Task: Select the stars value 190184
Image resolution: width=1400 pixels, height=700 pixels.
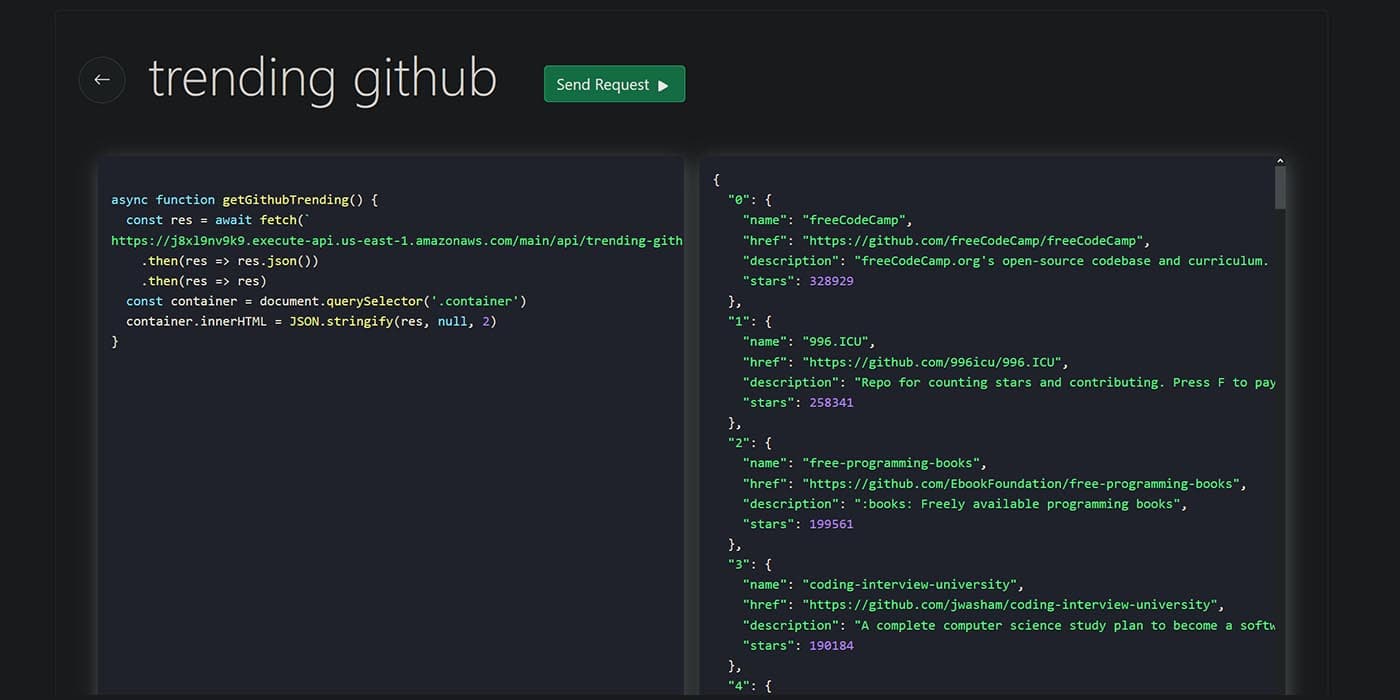Action: click(x=831, y=645)
